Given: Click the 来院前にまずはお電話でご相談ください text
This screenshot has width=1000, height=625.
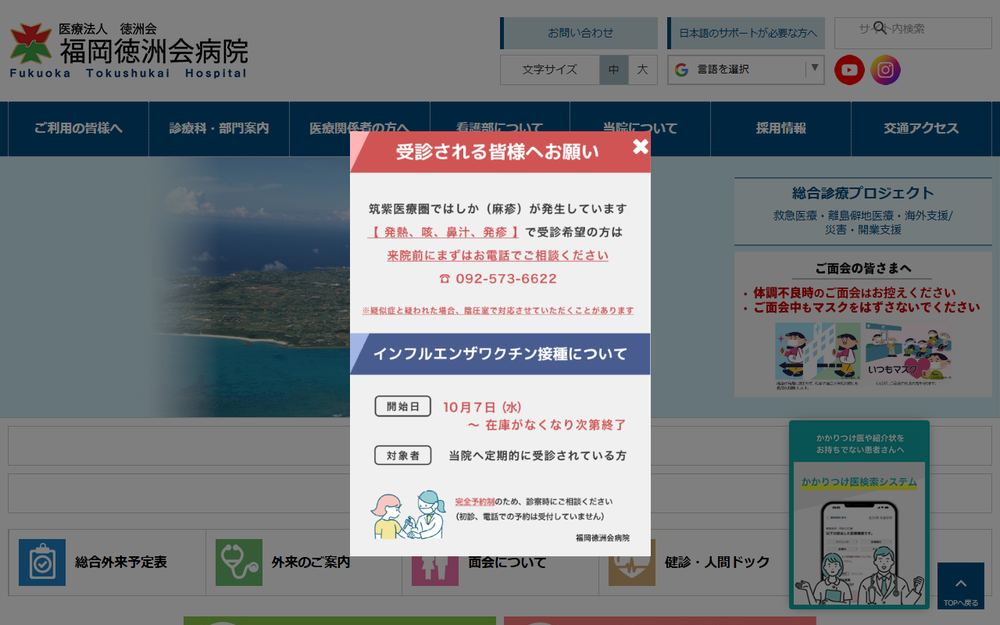Looking at the screenshot, I should 497,255.
